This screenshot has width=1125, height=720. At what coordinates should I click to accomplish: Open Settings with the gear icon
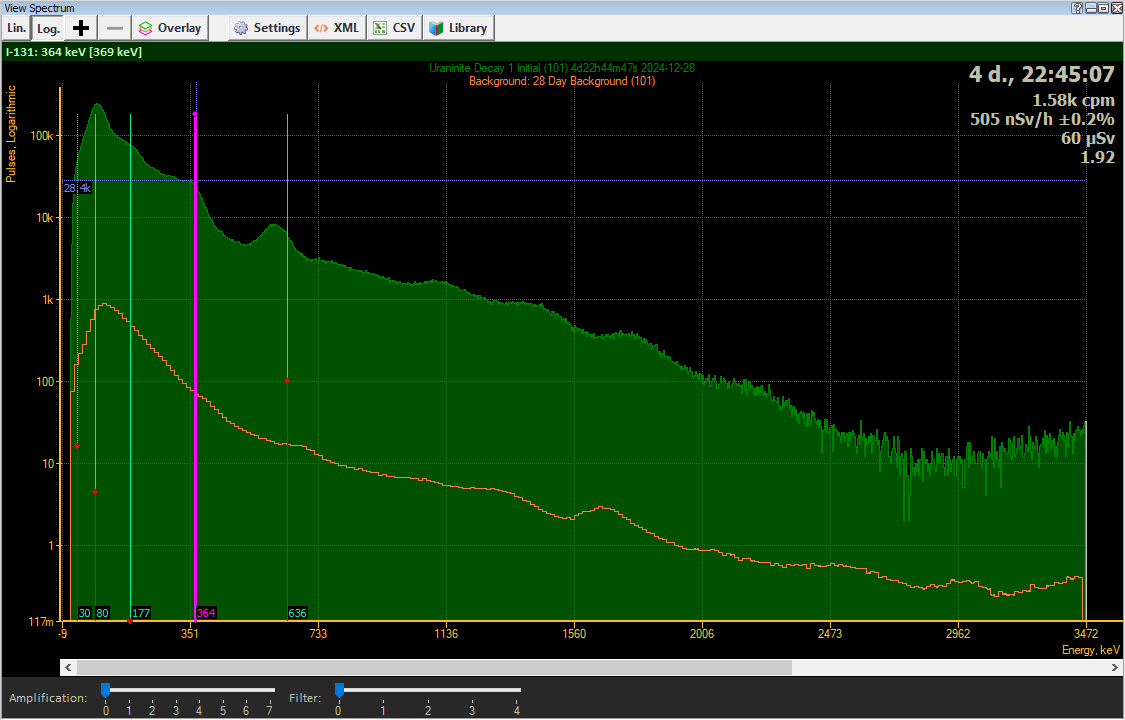coord(267,28)
